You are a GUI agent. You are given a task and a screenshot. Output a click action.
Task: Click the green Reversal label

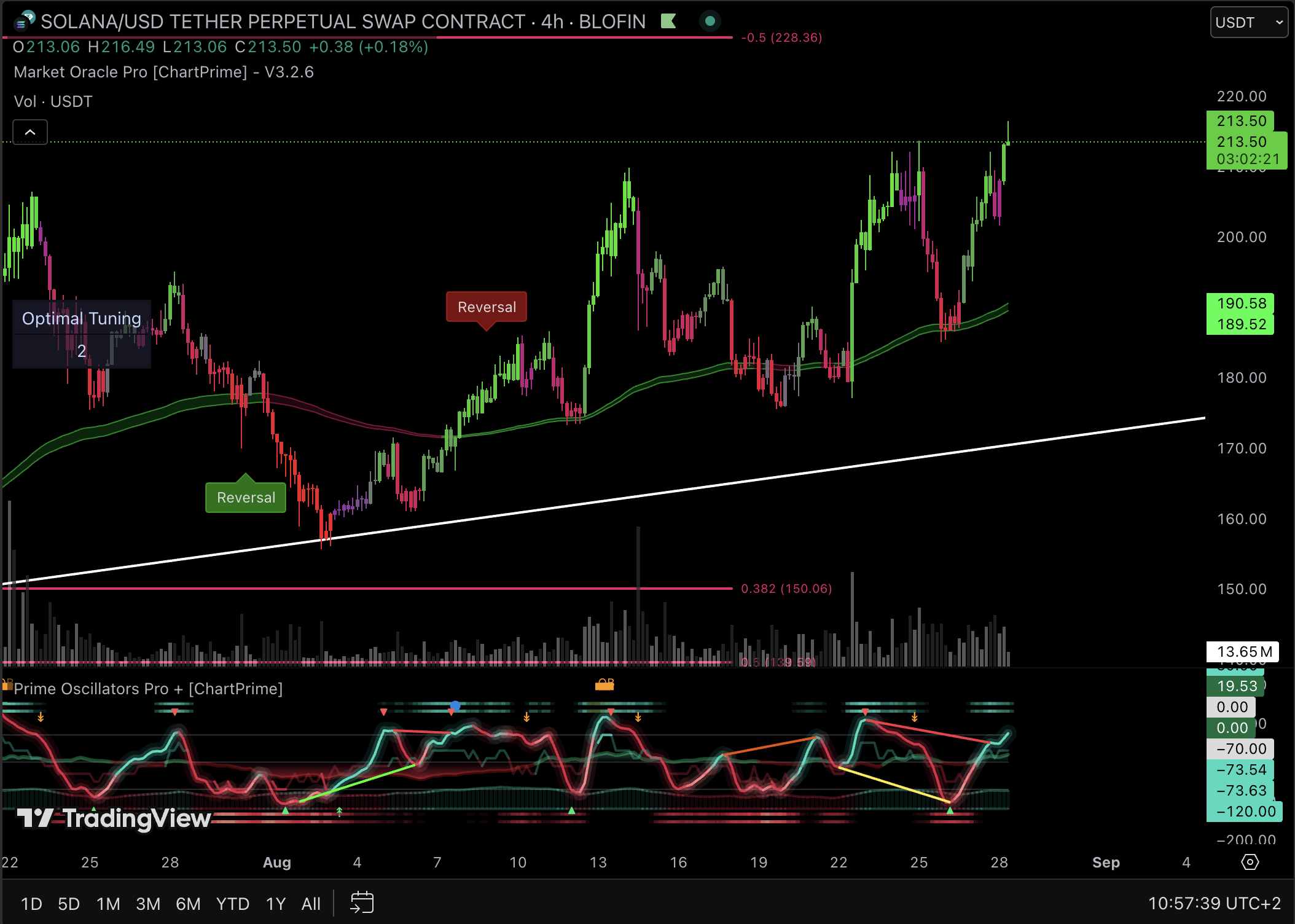(246, 498)
